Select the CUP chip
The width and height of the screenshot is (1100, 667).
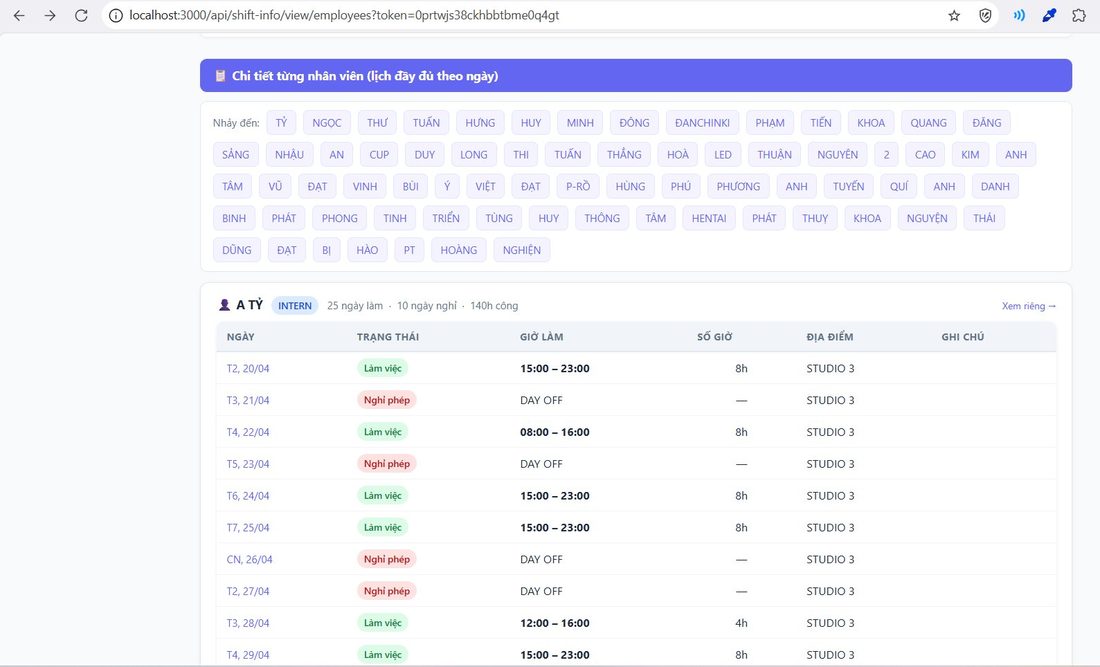[x=380, y=154]
